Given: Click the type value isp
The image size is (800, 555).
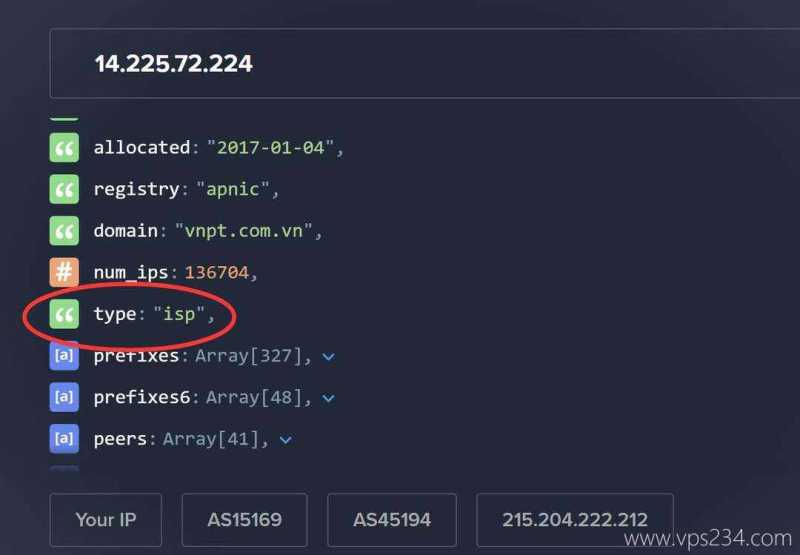Looking at the screenshot, I should coord(179,314).
